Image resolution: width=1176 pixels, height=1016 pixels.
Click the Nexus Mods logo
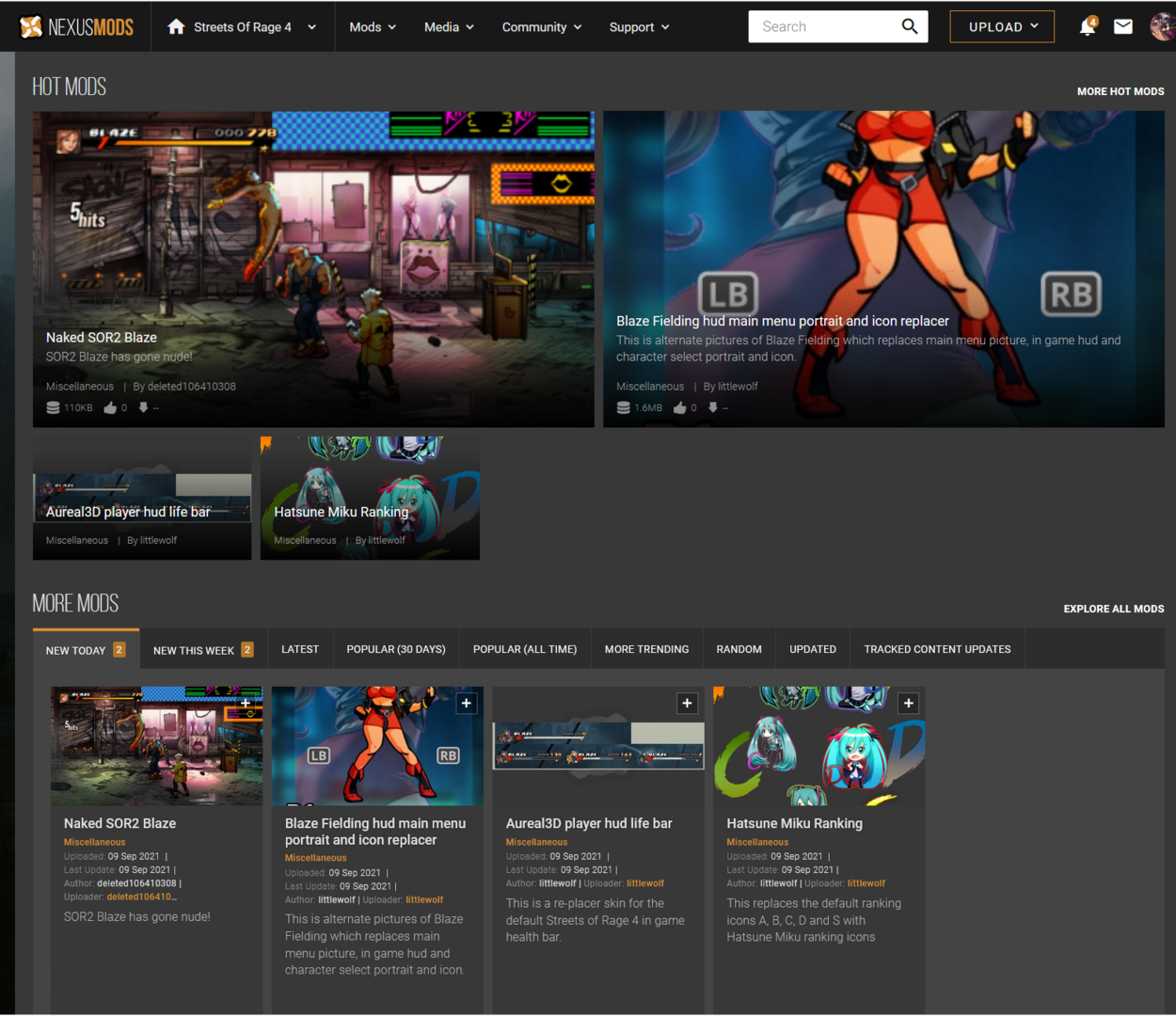pos(76,26)
